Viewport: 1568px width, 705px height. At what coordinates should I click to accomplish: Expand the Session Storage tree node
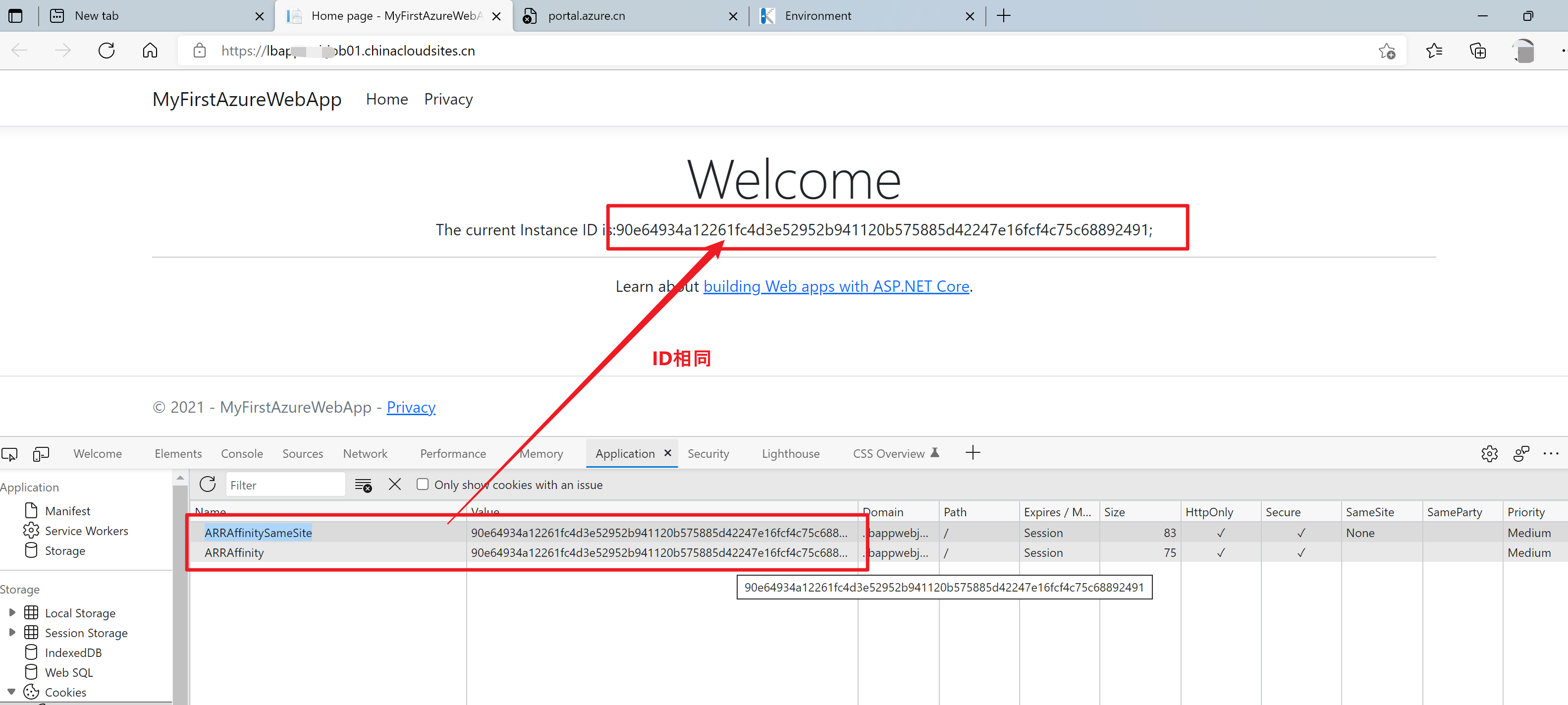pos(12,633)
